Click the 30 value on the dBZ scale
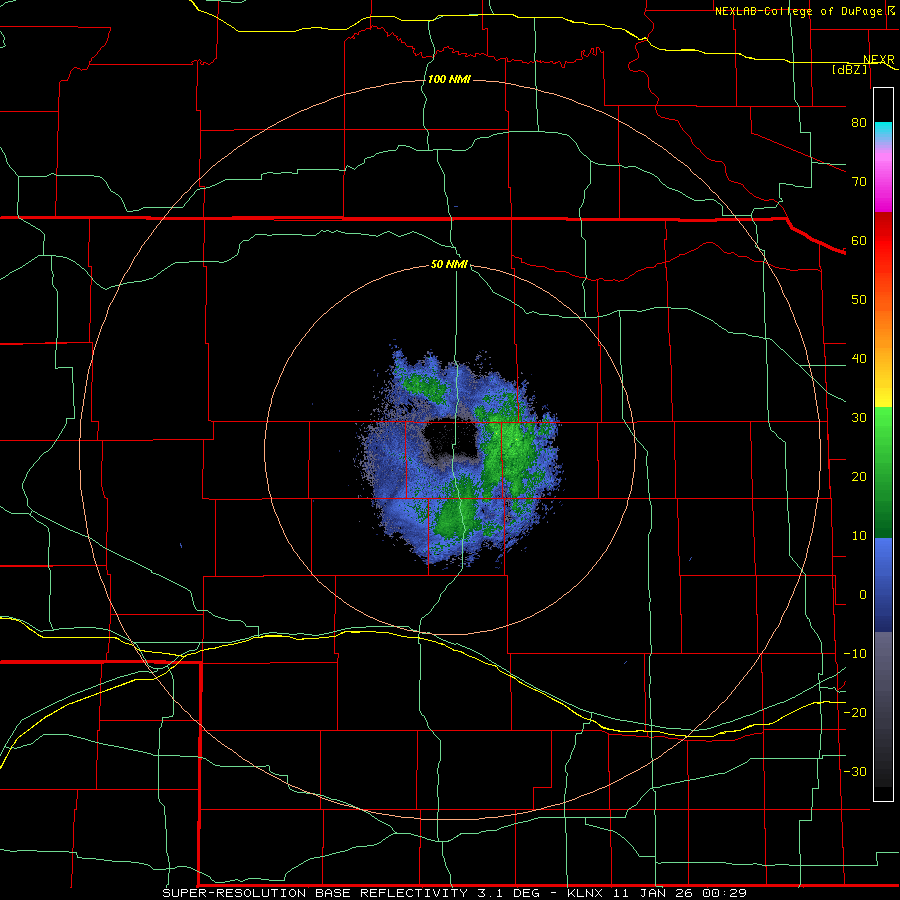Screen dimensions: 900x900 click(x=859, y=418)
